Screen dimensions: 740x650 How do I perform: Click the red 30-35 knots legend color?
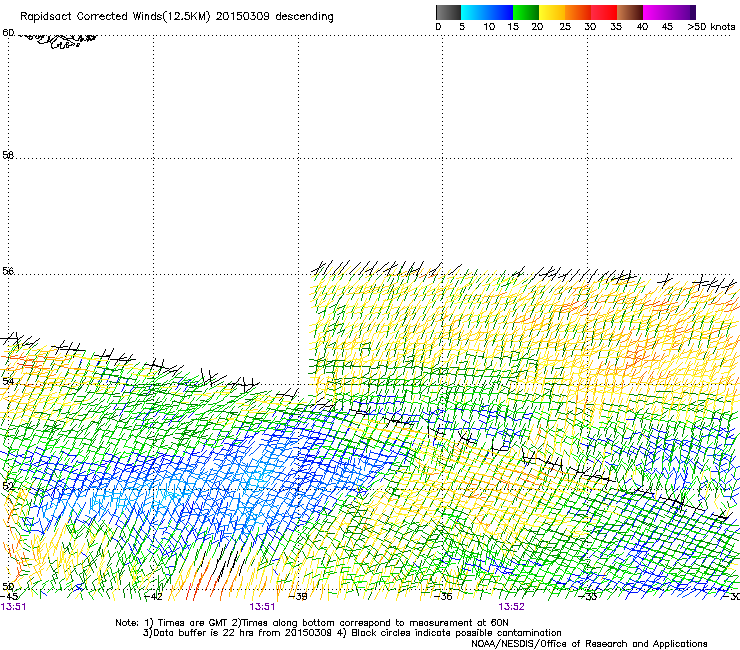[x=604, y=12]
